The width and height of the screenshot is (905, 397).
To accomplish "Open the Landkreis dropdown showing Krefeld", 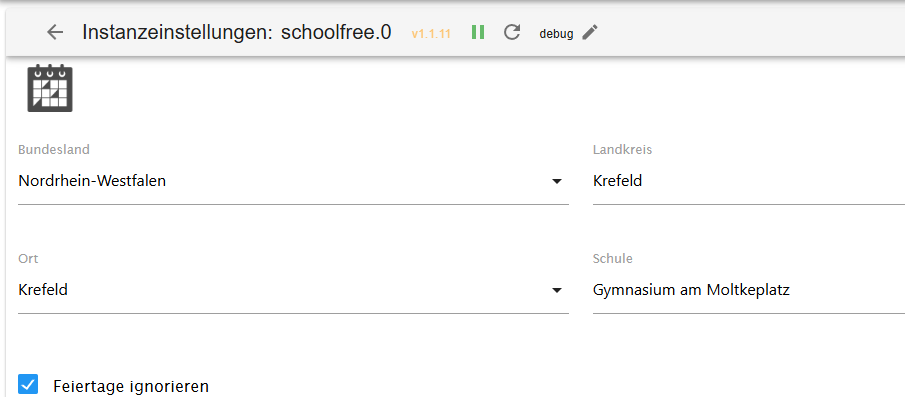I will (x=749, y=181).
